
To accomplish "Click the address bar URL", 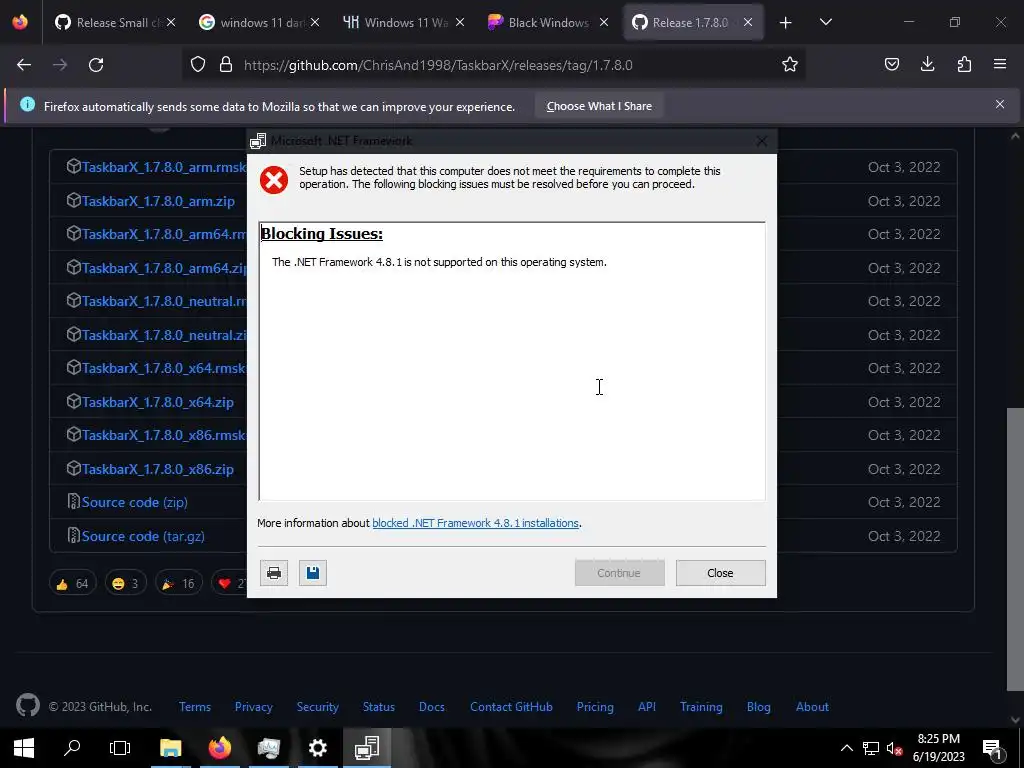I will [x=438, y=65].
